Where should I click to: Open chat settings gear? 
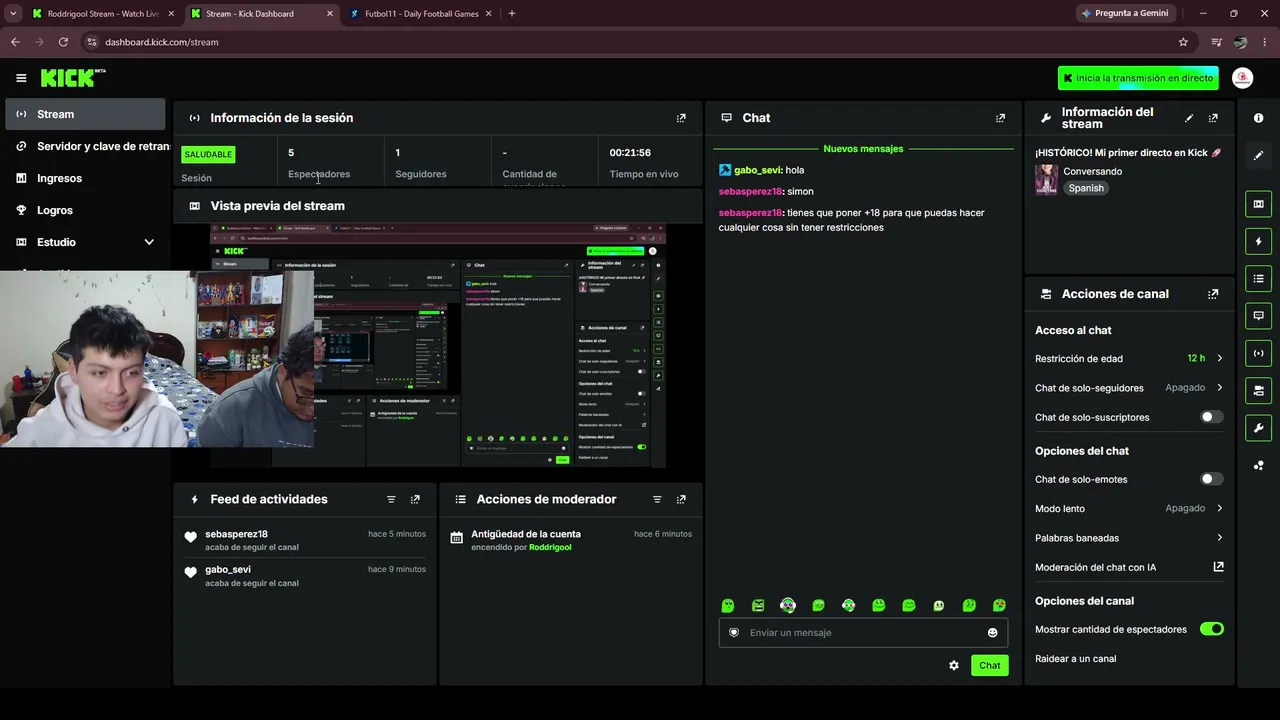pos(954,665)
